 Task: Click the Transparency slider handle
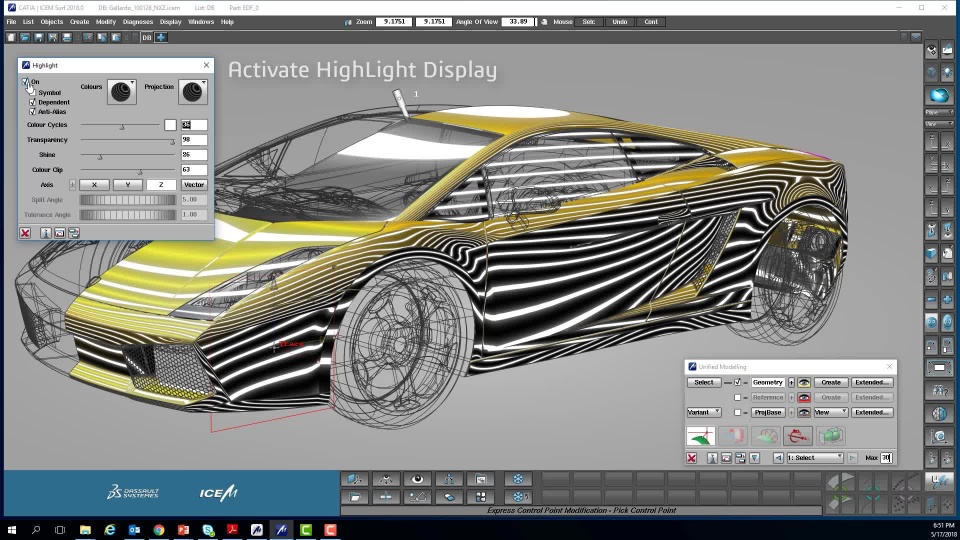tap(172, 141)
